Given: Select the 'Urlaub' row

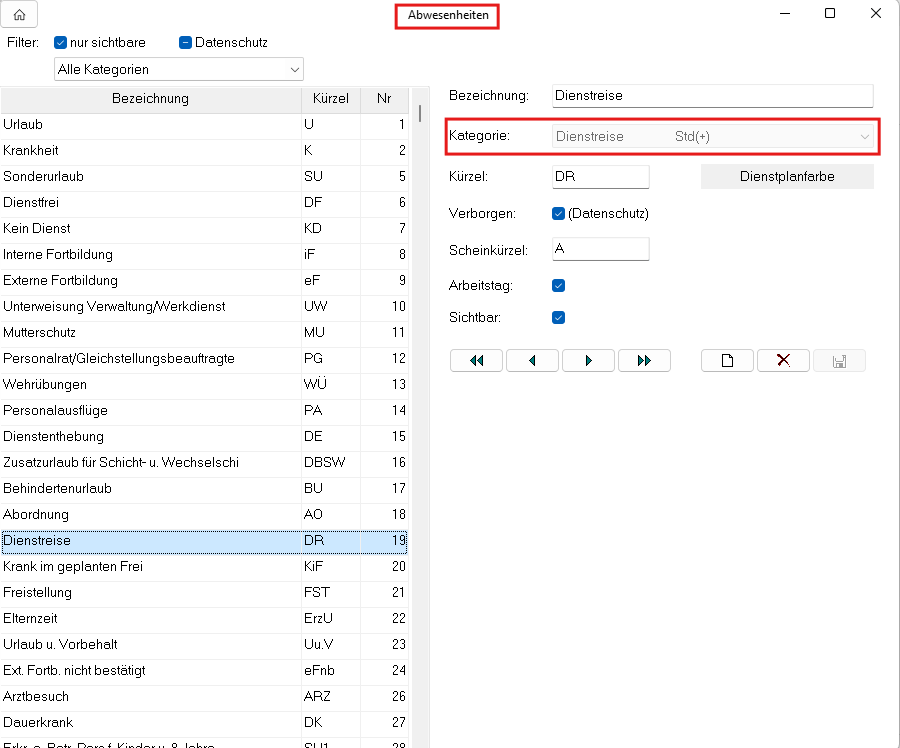Looking at the screenshot, I should tap(204, 125).
